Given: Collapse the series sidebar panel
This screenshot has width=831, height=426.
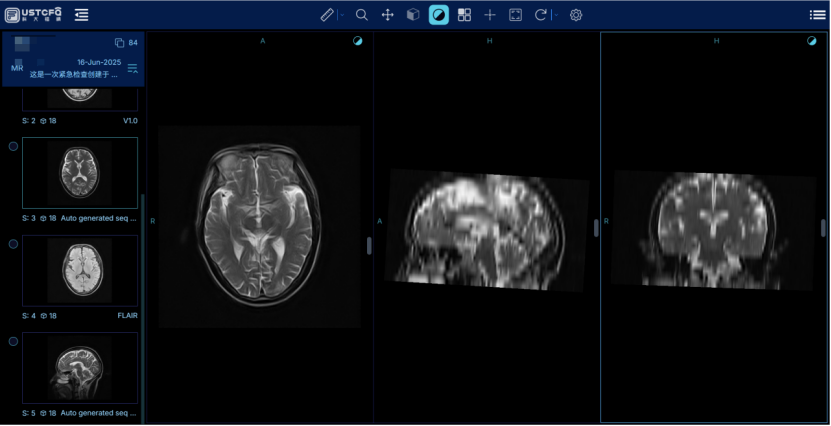Looking at the screenshot, I should pyautogui.click(x=81, y=15).
